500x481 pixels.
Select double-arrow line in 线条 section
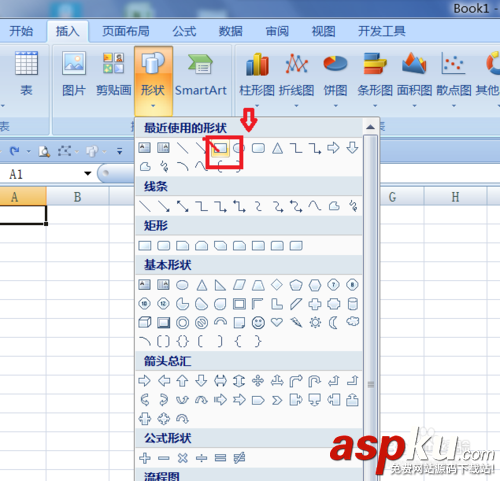(x=183, y=206)
